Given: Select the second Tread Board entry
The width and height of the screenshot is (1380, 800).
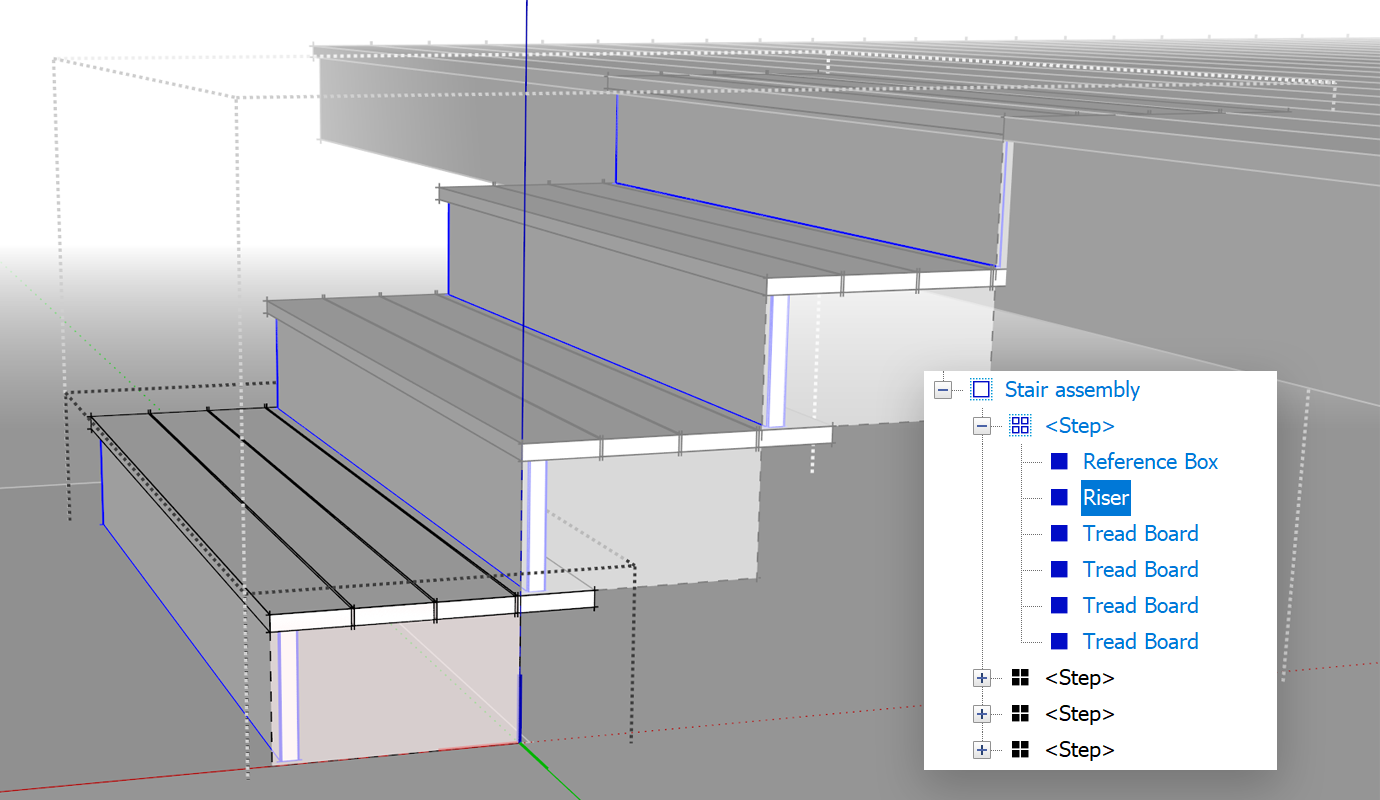Looking at the screenshot, I should (x=1140, y=569).
